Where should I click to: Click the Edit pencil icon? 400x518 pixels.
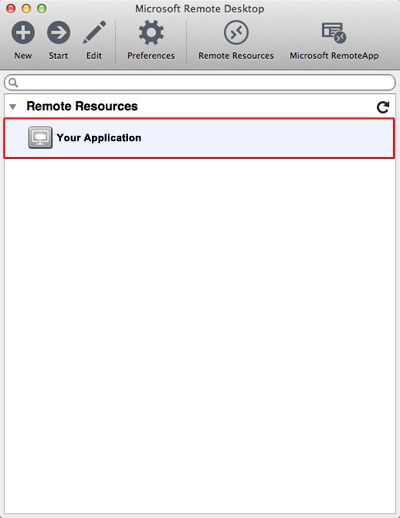click(94, 32)
